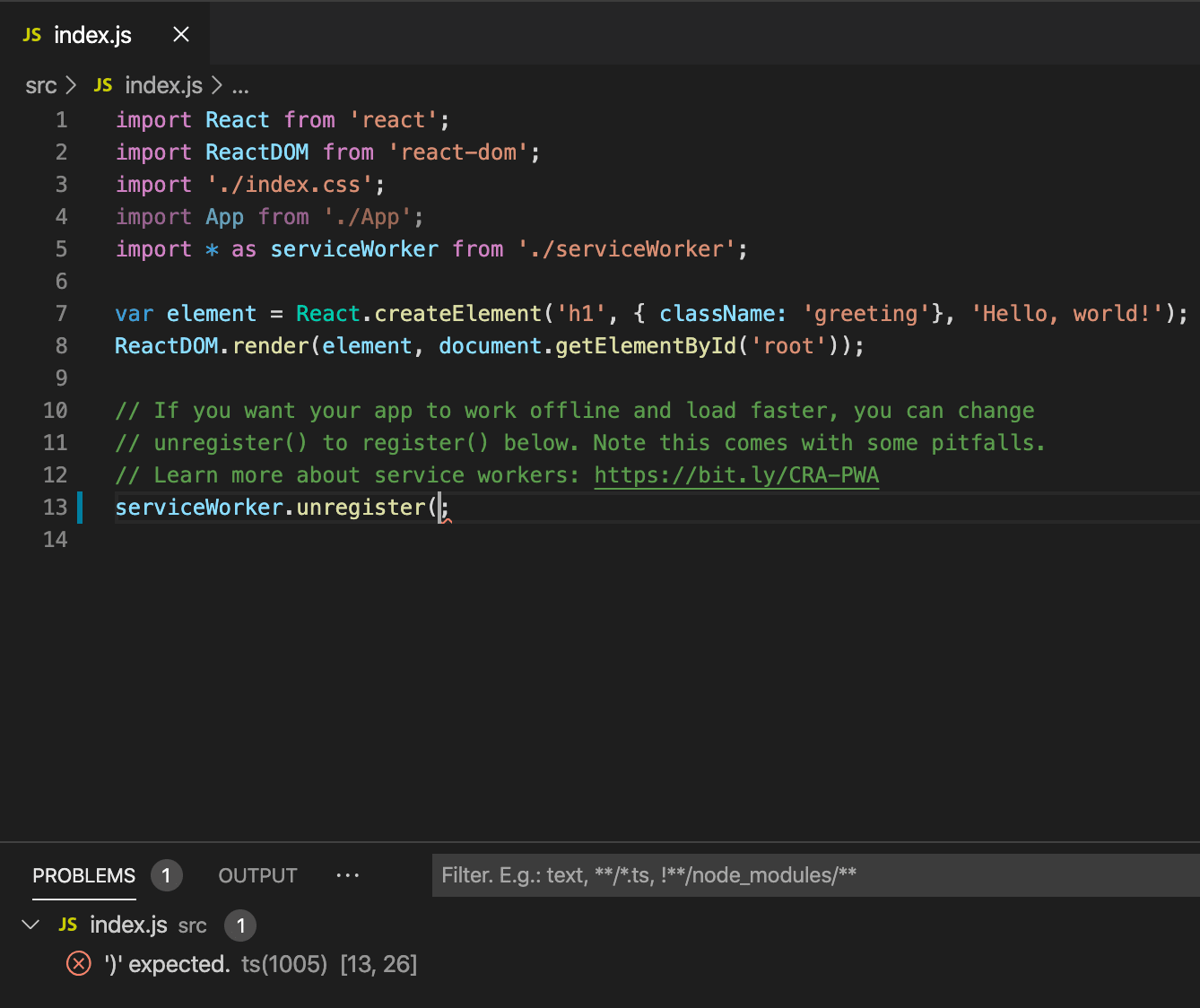Click line number 13 in the gutter
The width and height of the screenshot is (1200, 1008).
pyautogui.click(x=55, y=507)
